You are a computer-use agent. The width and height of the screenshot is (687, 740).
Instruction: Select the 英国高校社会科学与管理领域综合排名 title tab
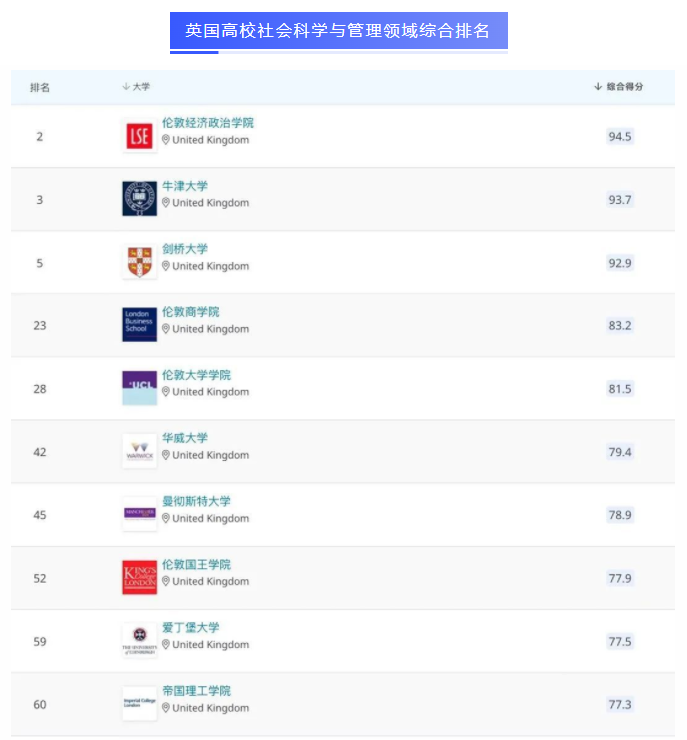(x=338, y=31)
